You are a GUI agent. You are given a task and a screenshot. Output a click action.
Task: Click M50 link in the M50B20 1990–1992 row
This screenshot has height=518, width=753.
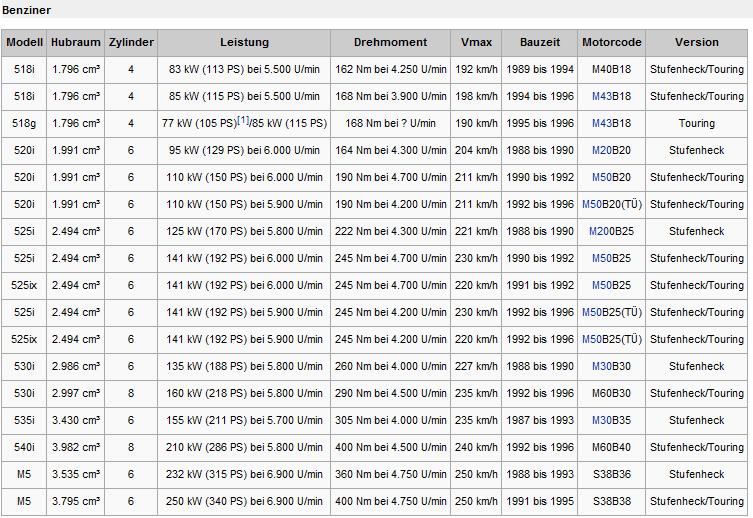601,177
